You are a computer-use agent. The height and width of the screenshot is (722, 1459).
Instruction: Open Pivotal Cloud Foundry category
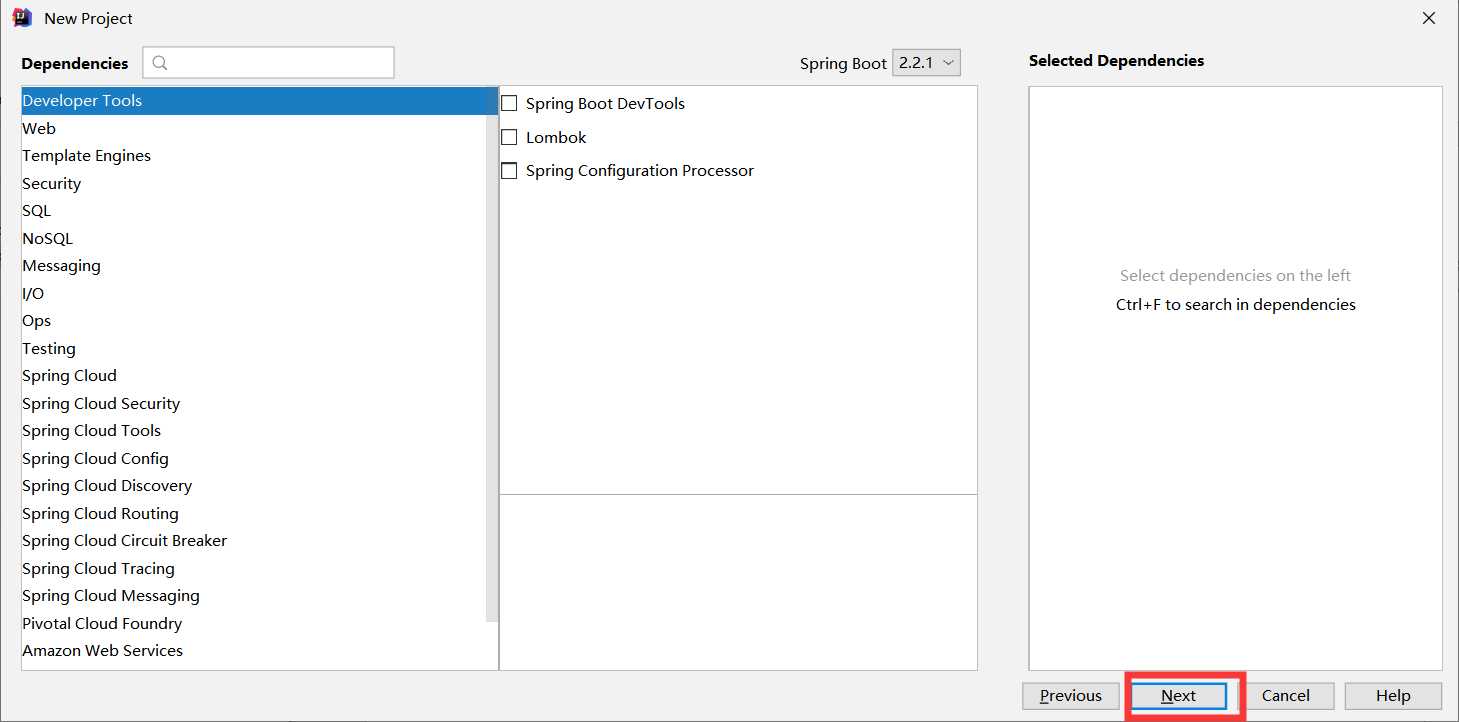(254, 623)
